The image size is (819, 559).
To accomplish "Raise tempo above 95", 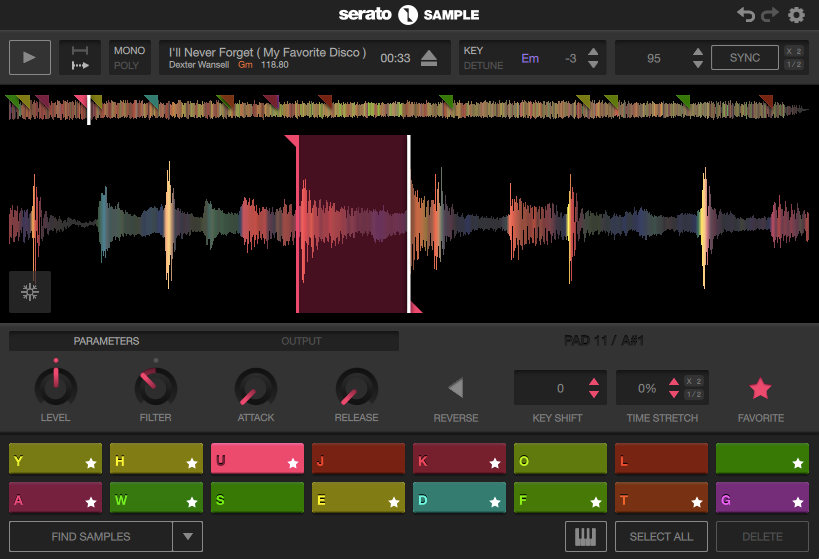I will click(698, 52).
